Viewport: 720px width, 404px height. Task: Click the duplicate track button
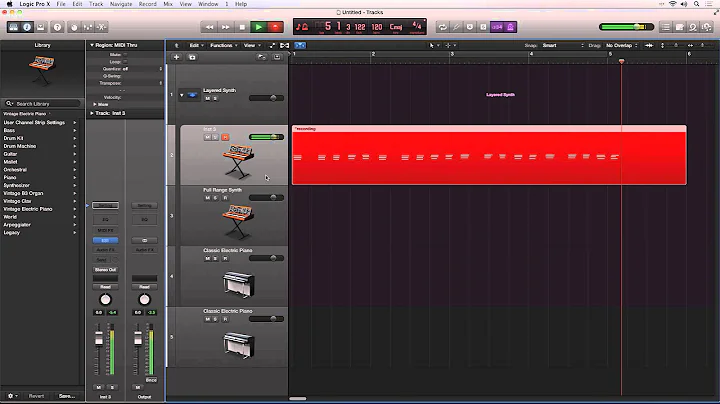pos(192,57)
